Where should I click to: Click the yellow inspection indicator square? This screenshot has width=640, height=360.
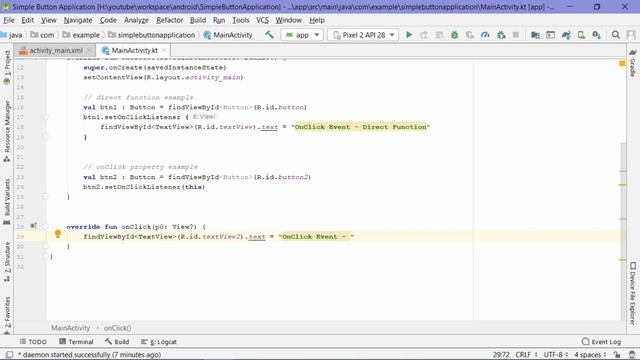pyautogui.click(x=622, y=63)
